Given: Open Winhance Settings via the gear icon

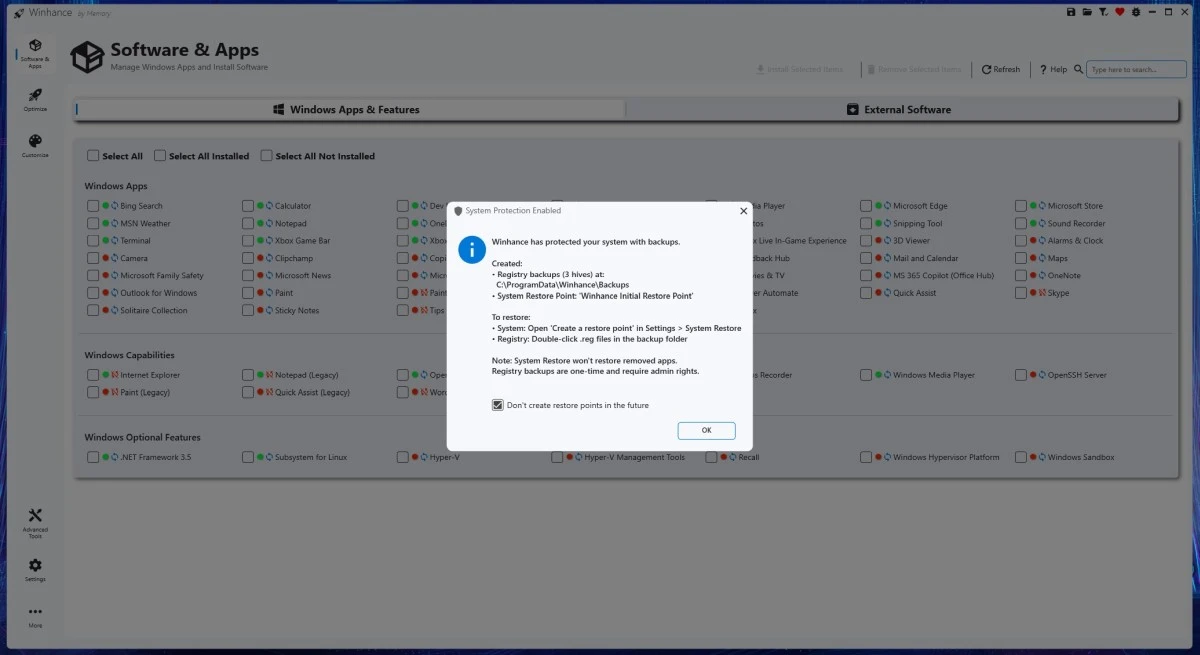Looking at the screenshot, I should coord(35,568).
